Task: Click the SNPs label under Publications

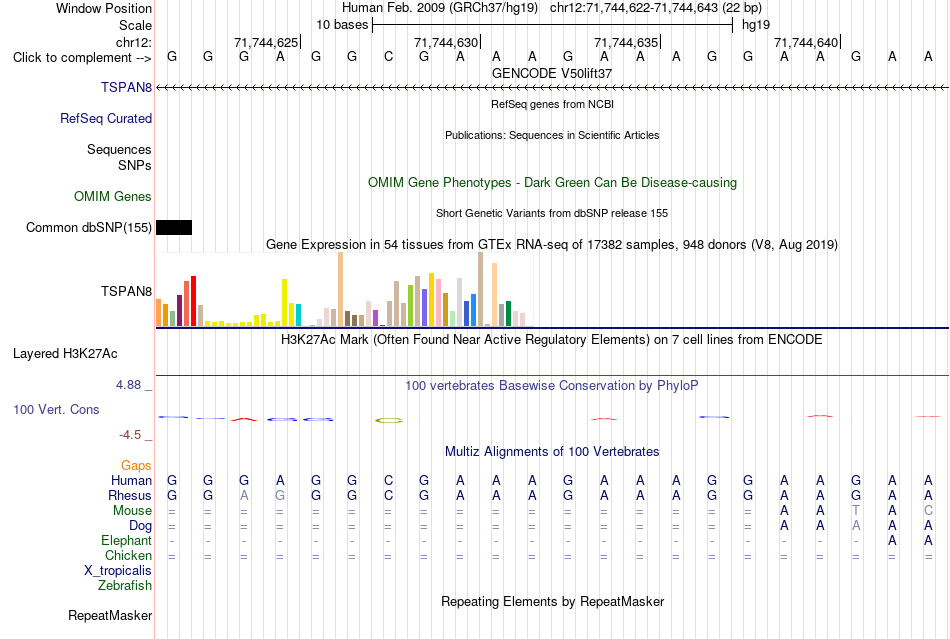Action: click(135, 165)
